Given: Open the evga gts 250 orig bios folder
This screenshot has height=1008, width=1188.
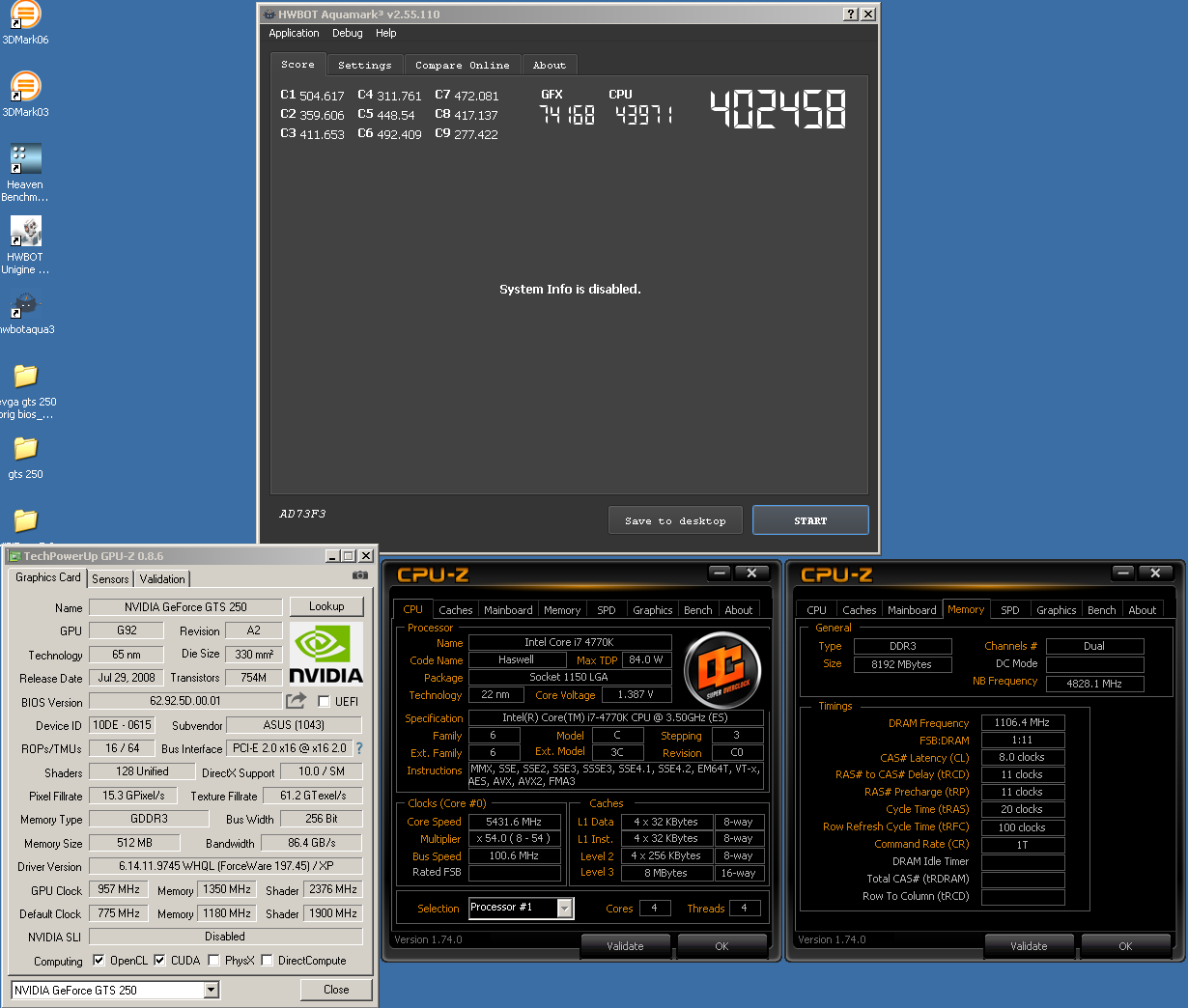Looking at the screenshot, I should (x=26, y=391).
